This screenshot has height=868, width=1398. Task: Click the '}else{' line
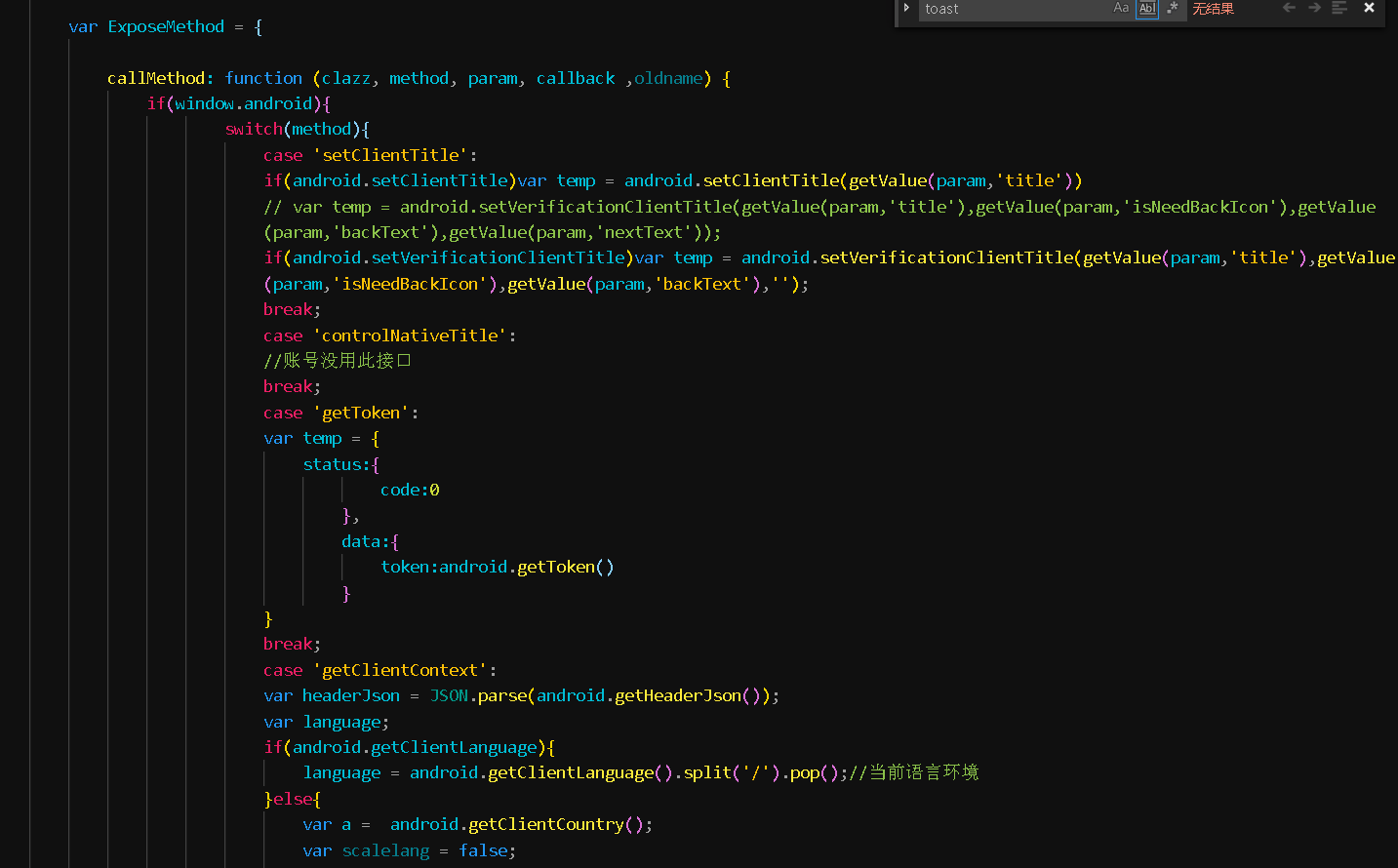(292, 799)
